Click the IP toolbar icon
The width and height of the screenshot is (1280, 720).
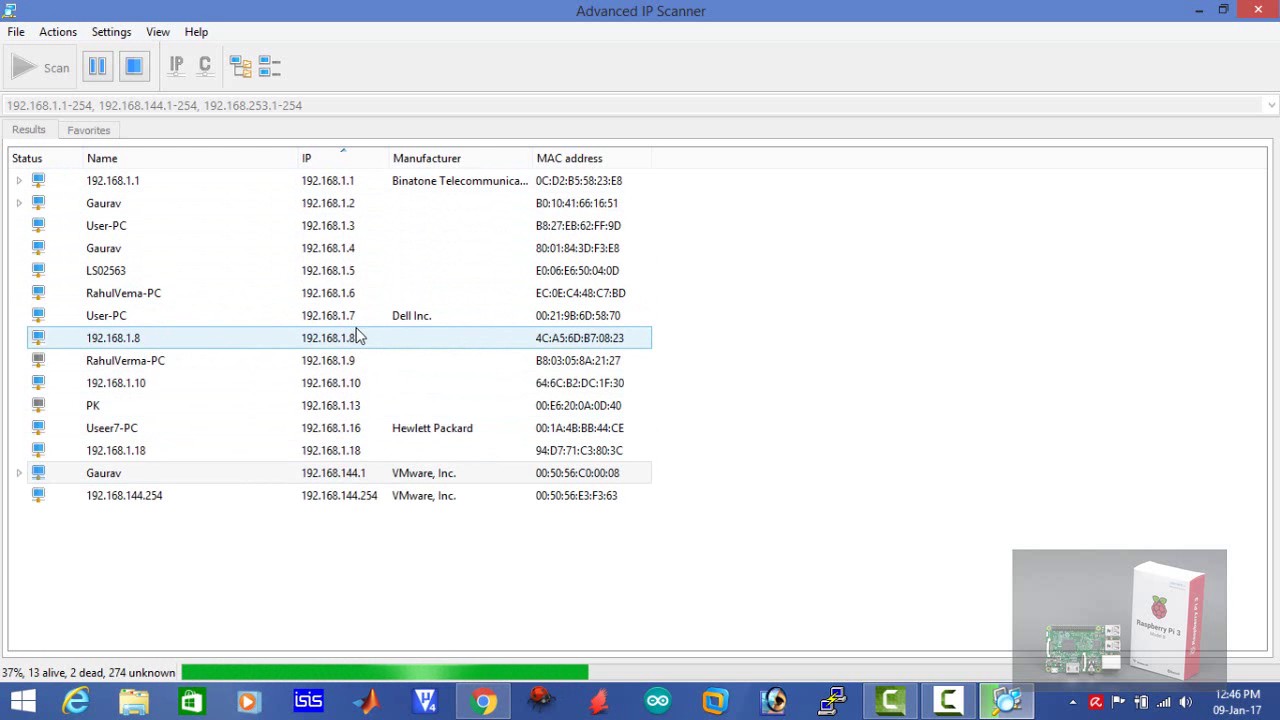coord(177,67)
